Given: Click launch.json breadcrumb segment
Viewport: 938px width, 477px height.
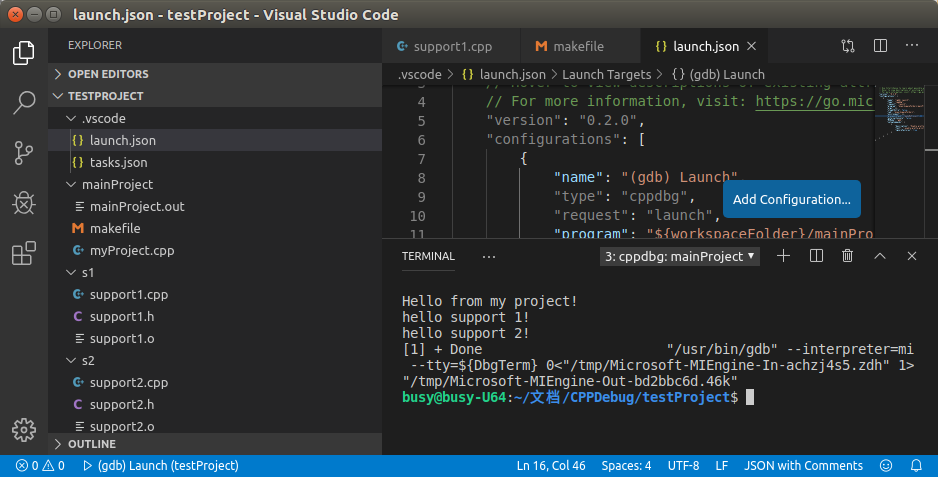Looking at the screenshot, I should pos(504,75).
